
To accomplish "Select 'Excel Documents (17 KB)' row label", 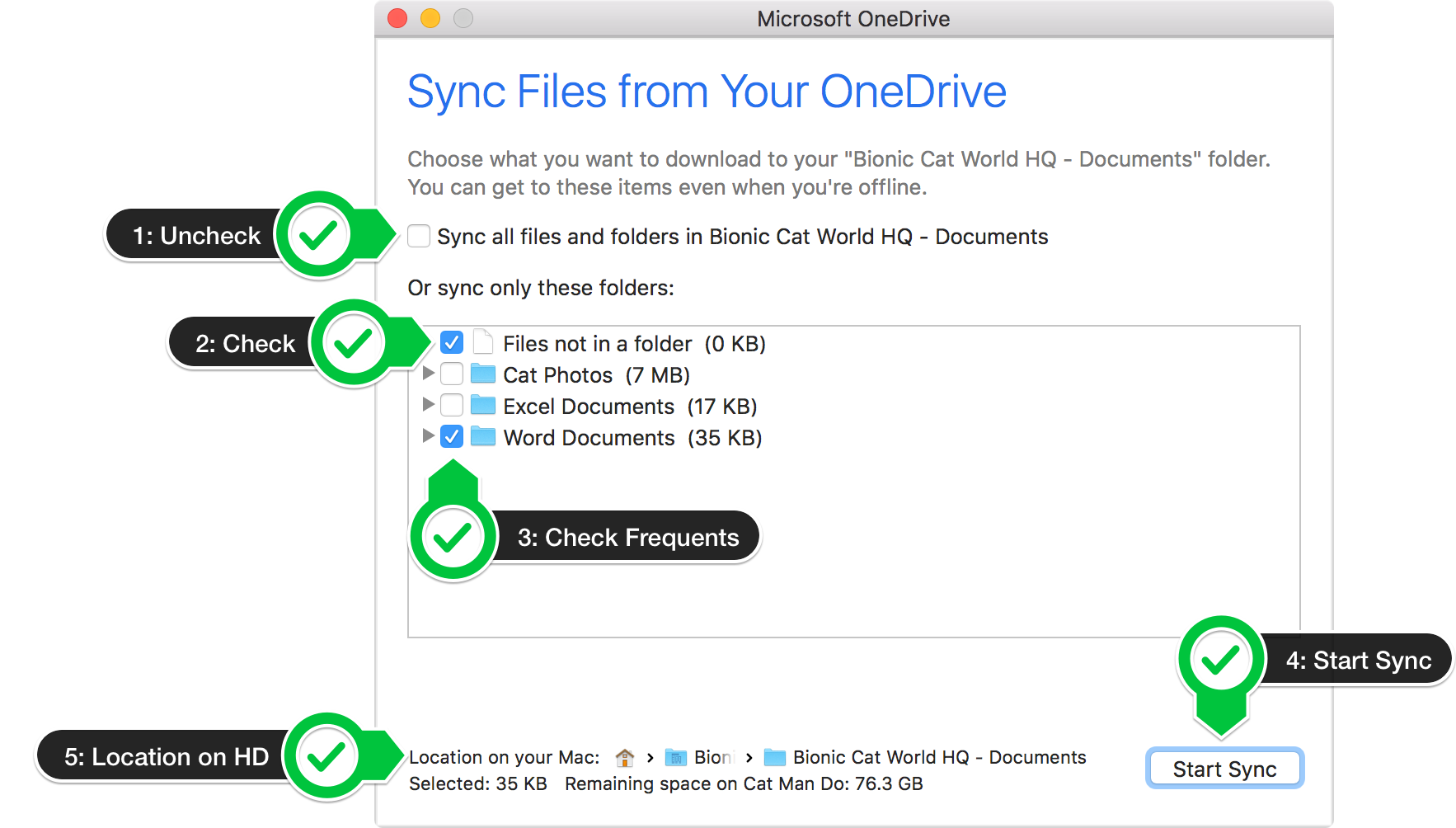I will 630,407.
